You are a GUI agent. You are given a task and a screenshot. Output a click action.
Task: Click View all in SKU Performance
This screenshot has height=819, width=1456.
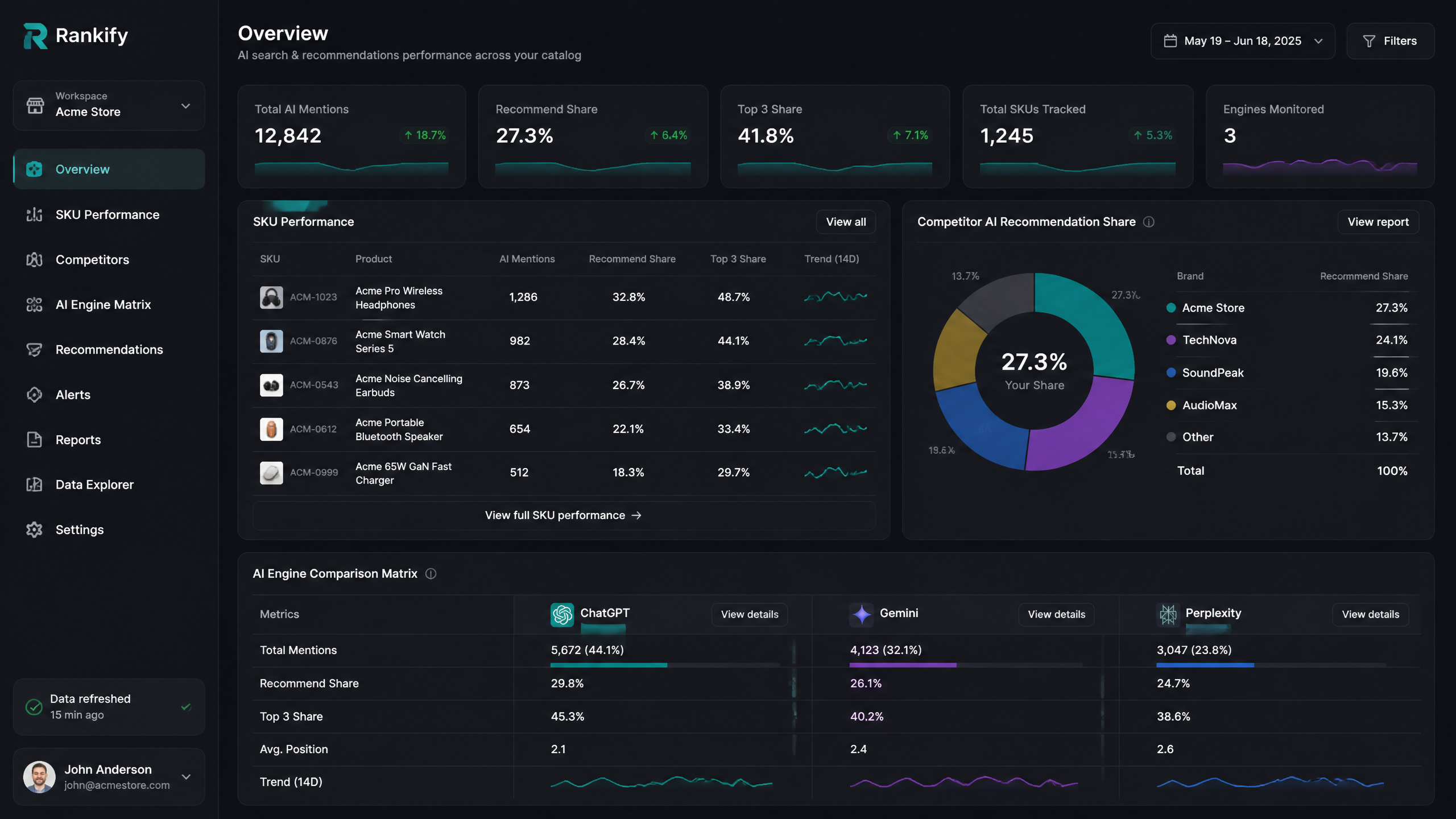846,222
